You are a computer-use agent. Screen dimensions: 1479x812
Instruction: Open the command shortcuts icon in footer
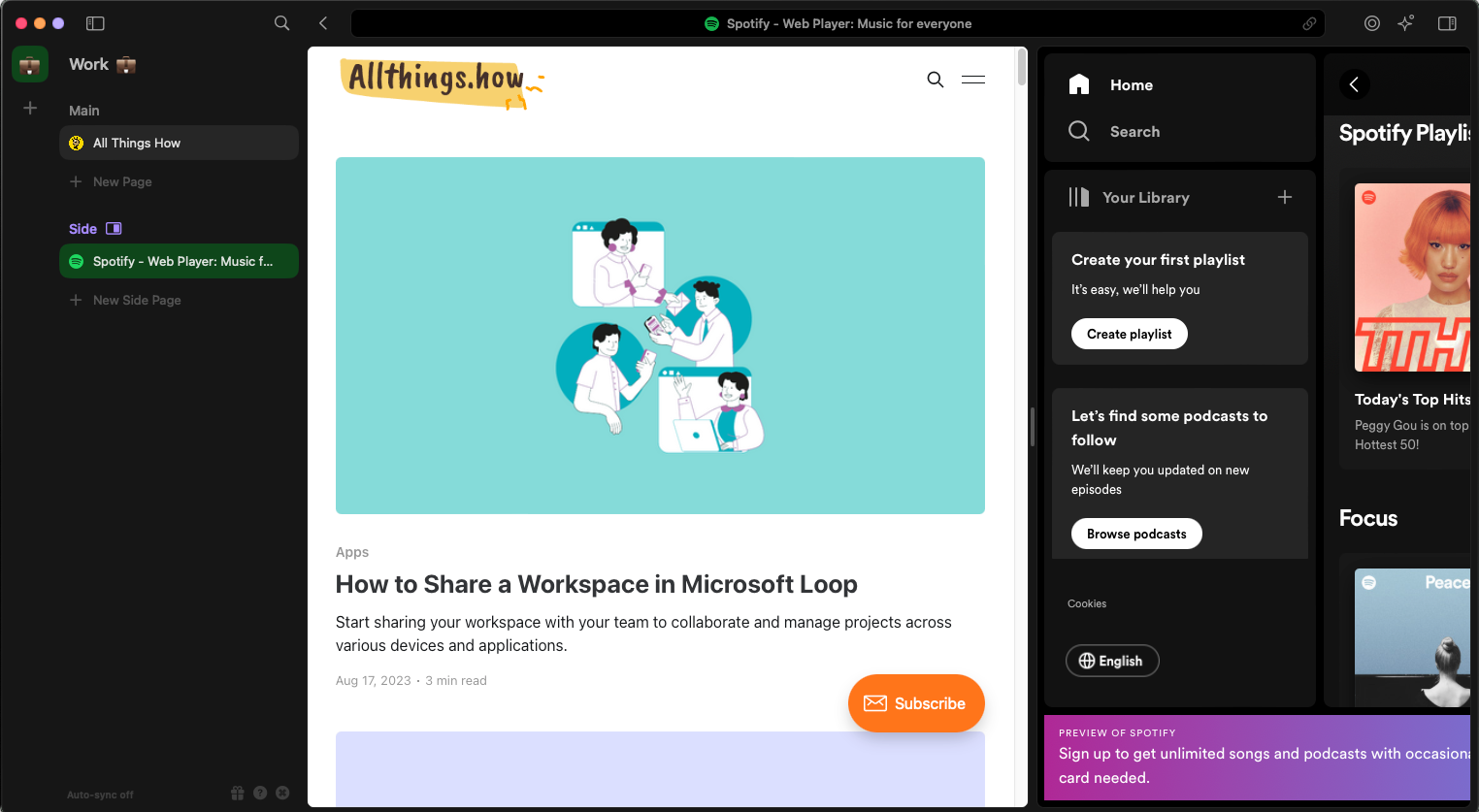(x=282, y=793)
